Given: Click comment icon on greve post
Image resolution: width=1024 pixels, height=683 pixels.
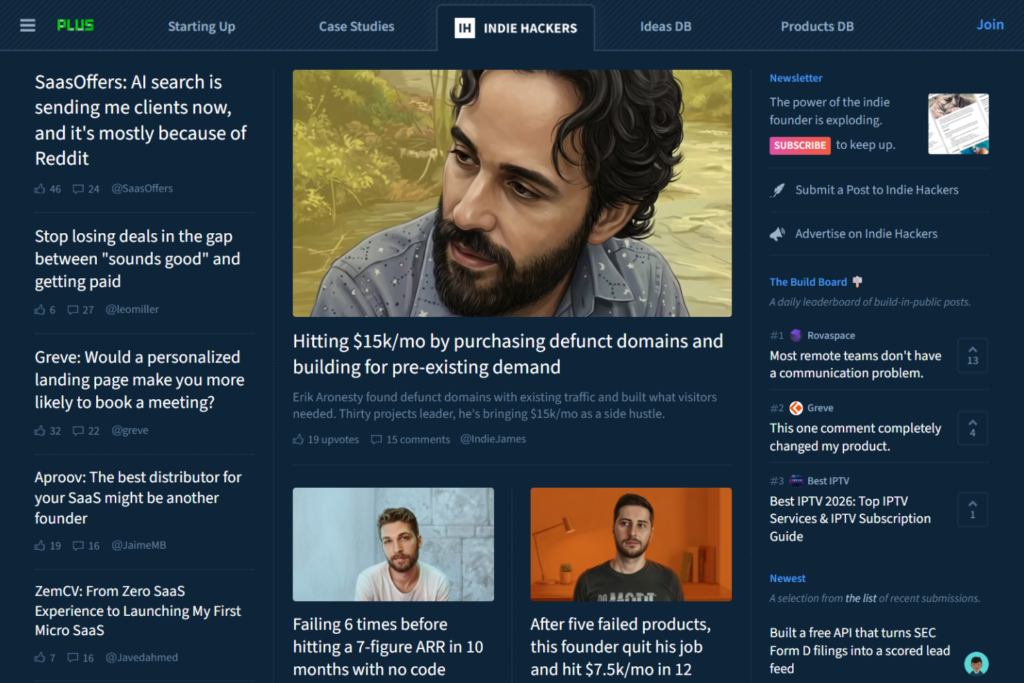Looking at the screenshot, I should coord(78,430).
